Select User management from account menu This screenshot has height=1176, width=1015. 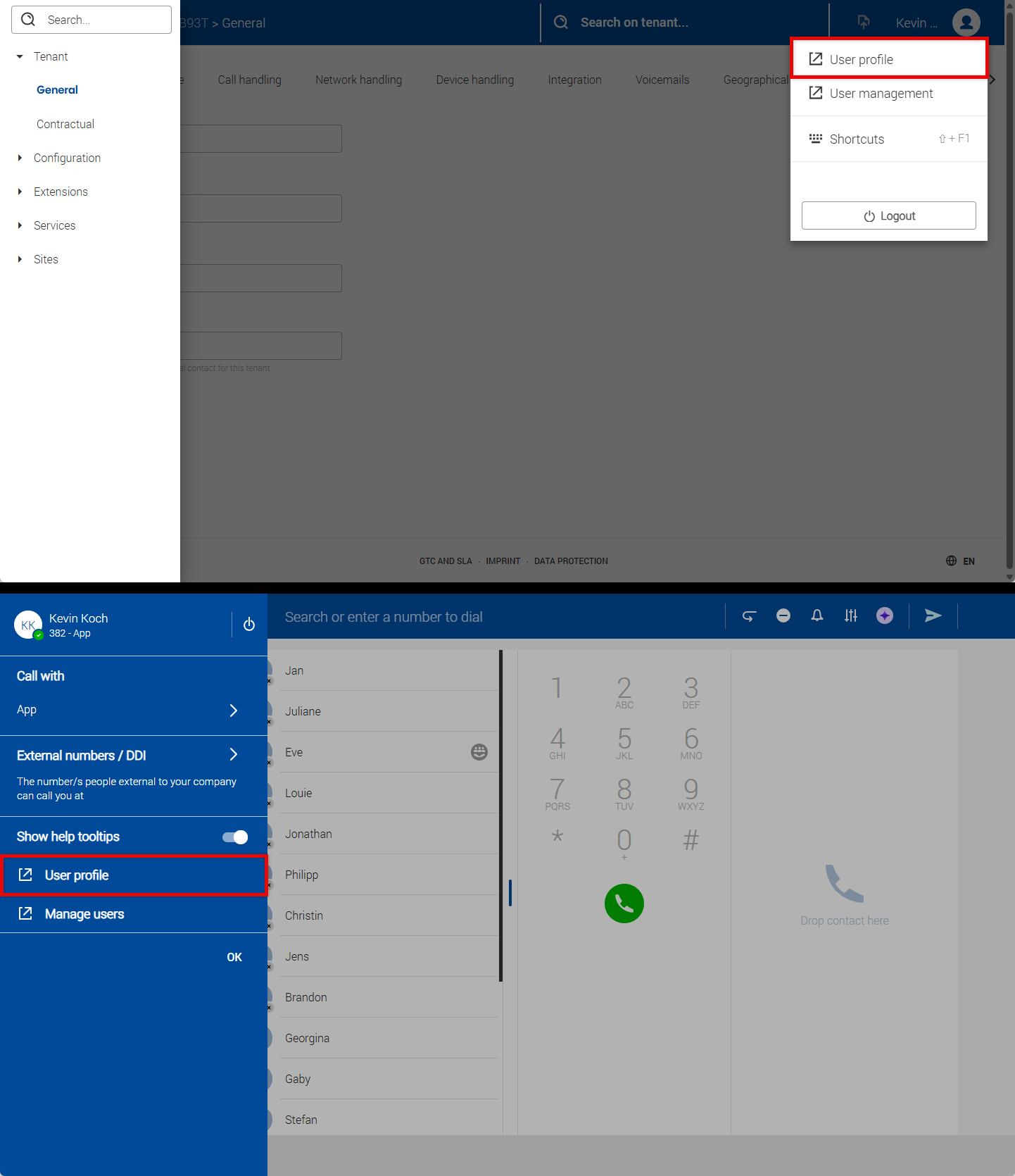pyautogui.click(x=881, y=94)
